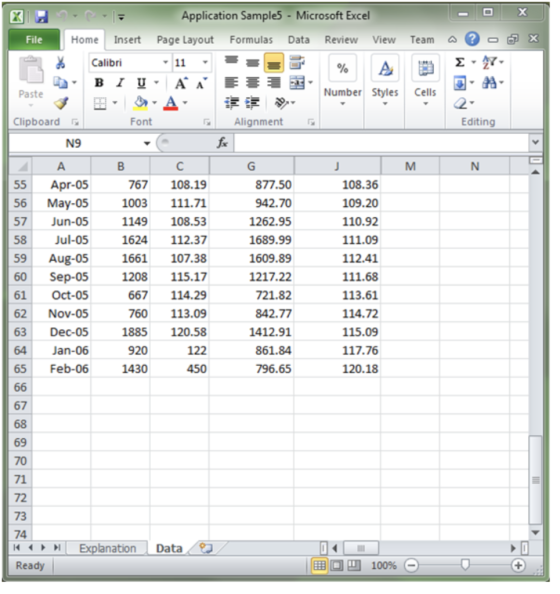This screenshot has width=560, height=594.
Task: Click the zoom slider handle
Action: click(x=465, y=565)
